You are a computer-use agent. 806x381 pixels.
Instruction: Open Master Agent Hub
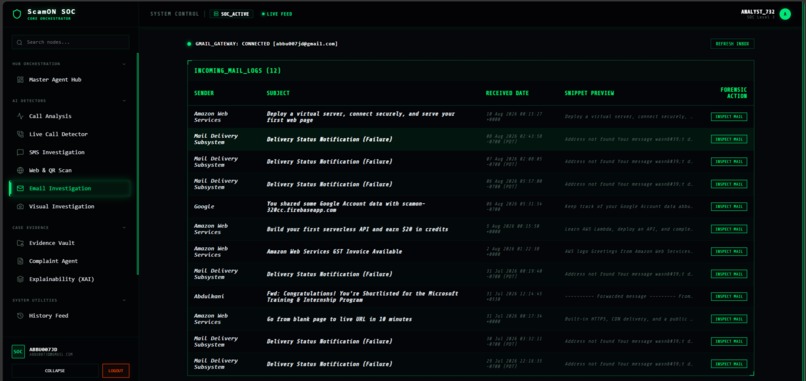[x=70, y=80]
